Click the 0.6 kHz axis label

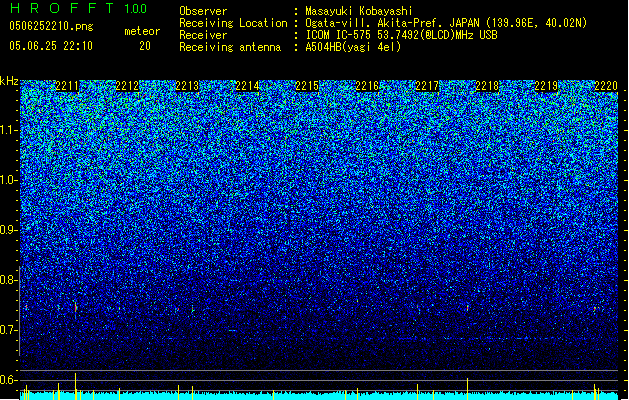pos(9,380)
